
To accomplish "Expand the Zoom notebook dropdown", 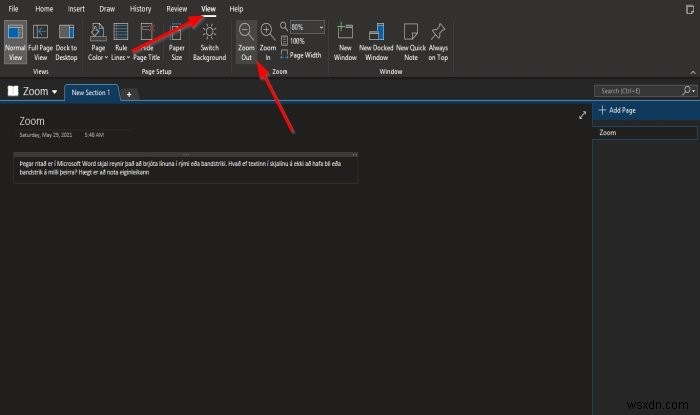I will (x=54, y=92).
